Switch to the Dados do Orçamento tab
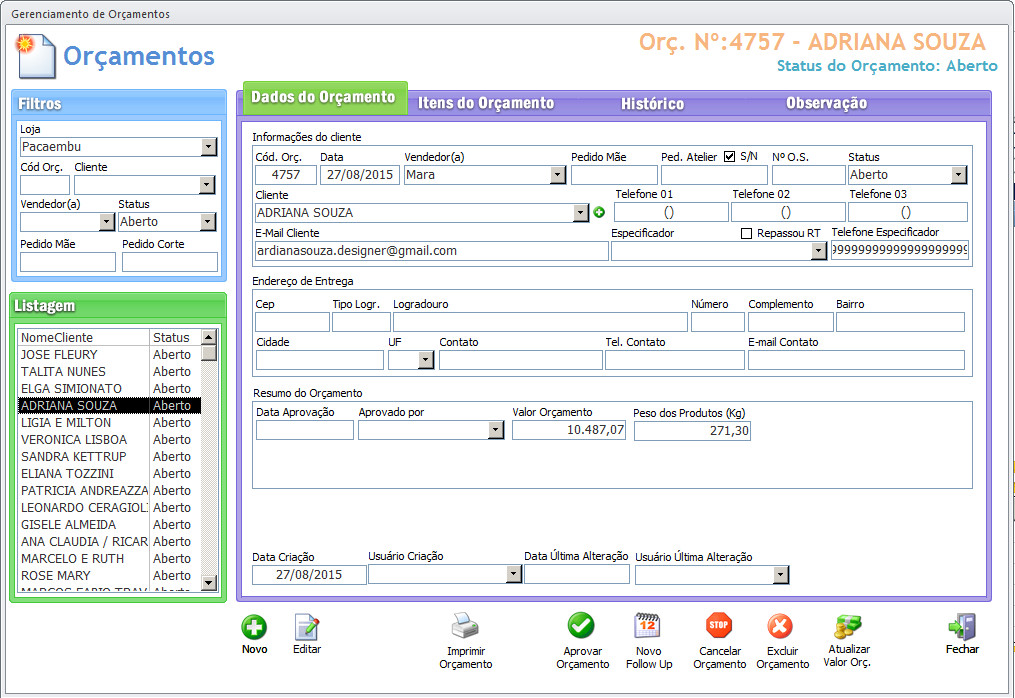The height and width of the screenshot is (698, 1015). (324, 97)
